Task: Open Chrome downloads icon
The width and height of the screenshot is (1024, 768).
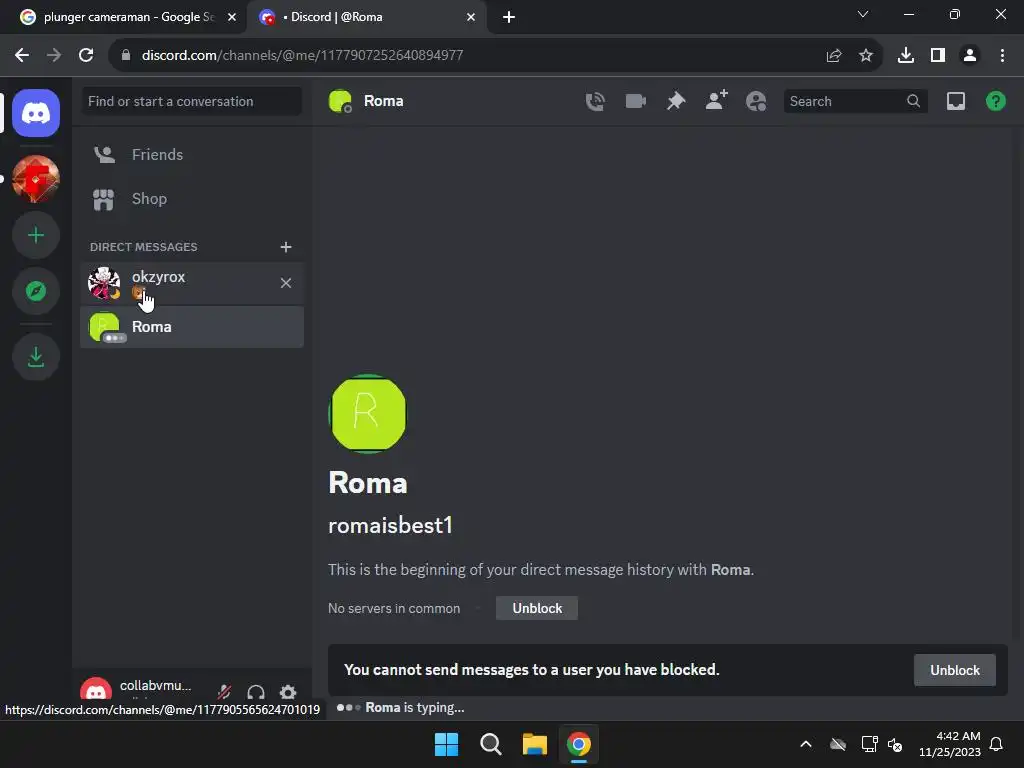Action: (906, 56)
